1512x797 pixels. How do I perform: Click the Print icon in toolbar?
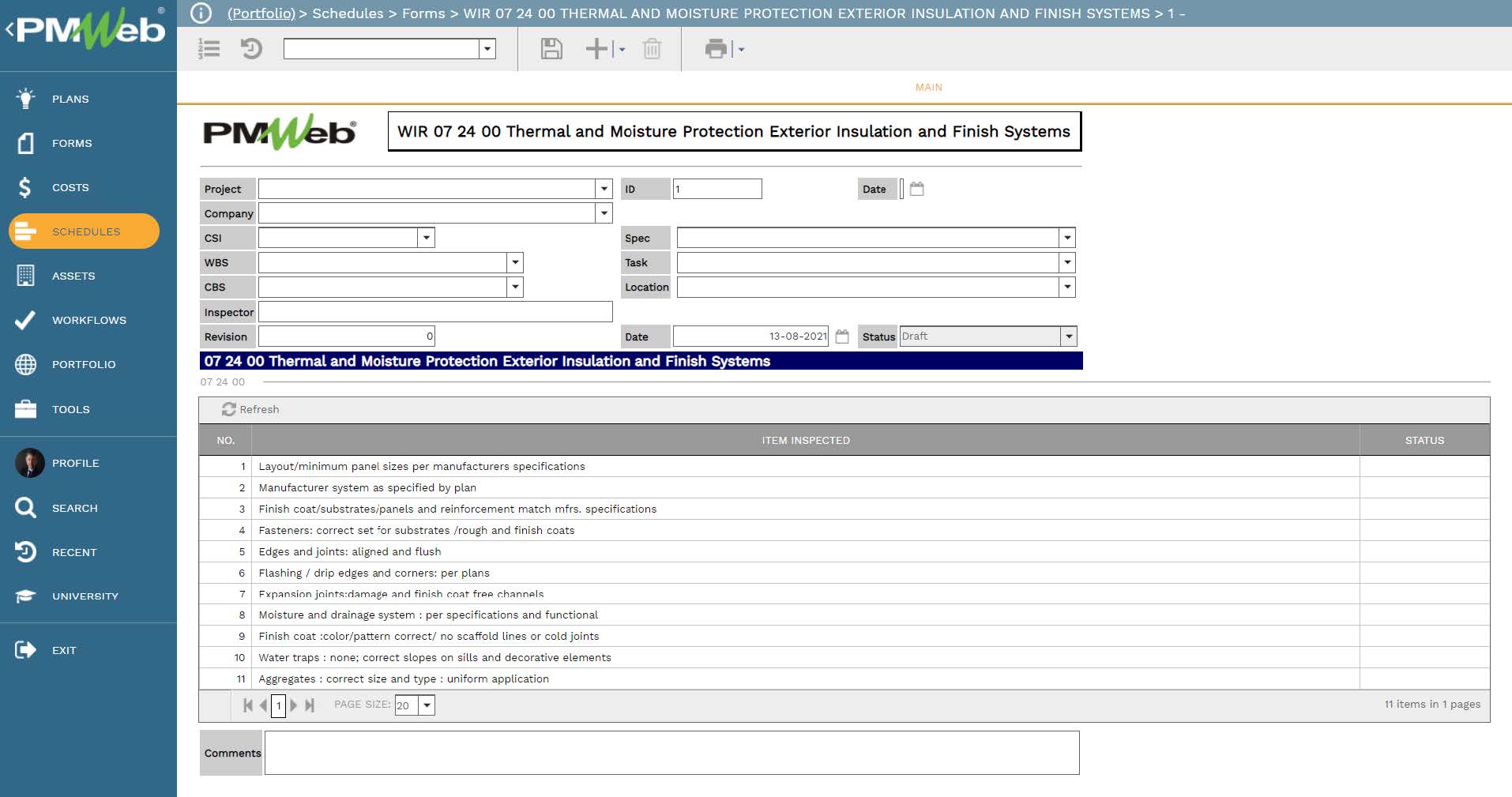pos(716,49)
